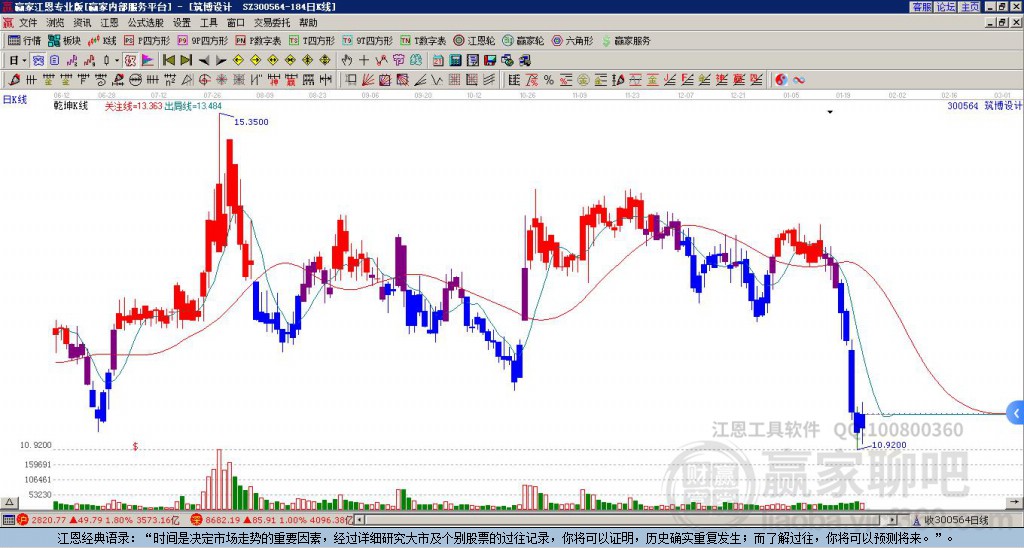Select the hand pan tool

coord(346,61)
